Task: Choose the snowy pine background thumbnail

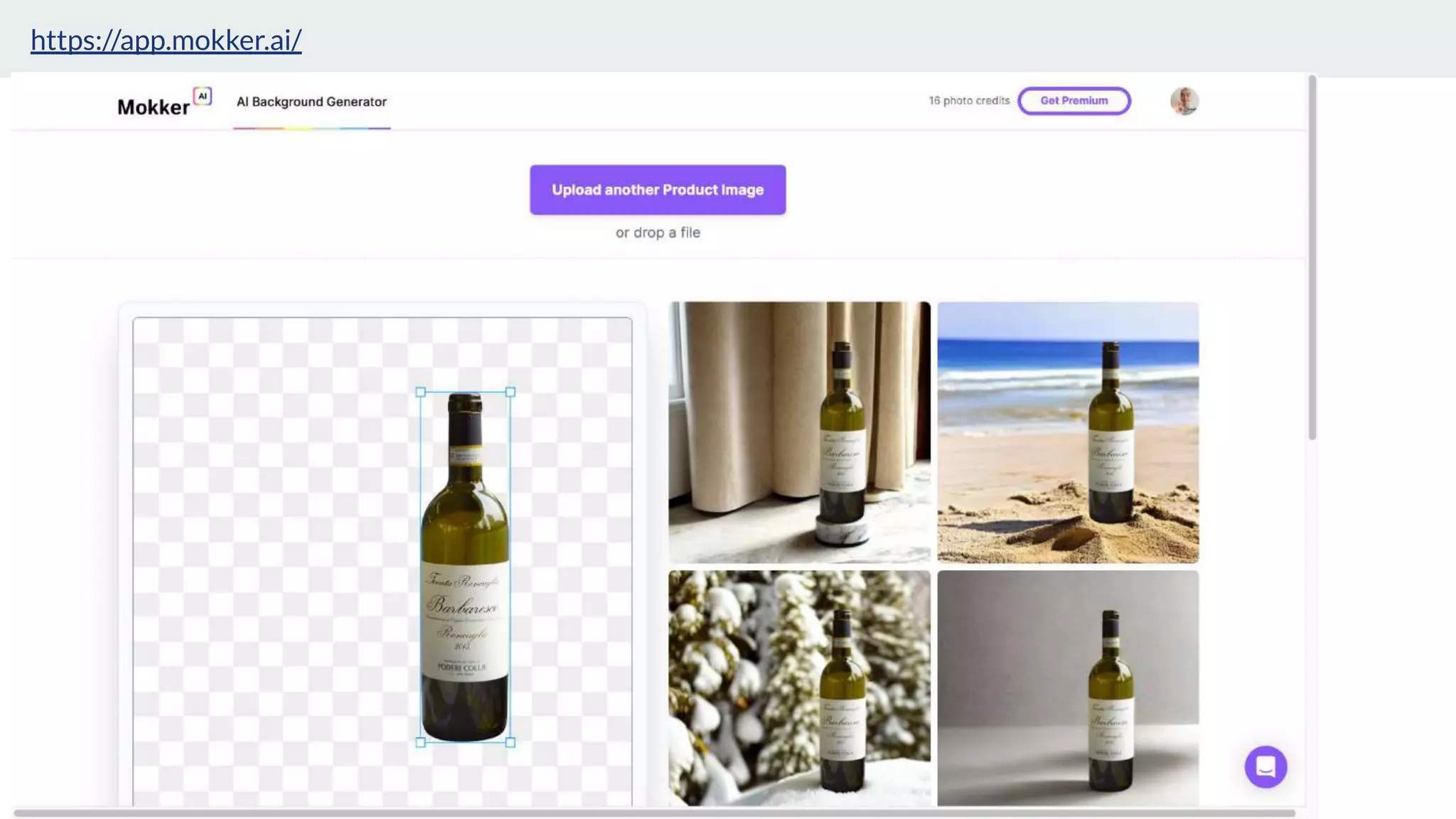Action: coord(799,687)
